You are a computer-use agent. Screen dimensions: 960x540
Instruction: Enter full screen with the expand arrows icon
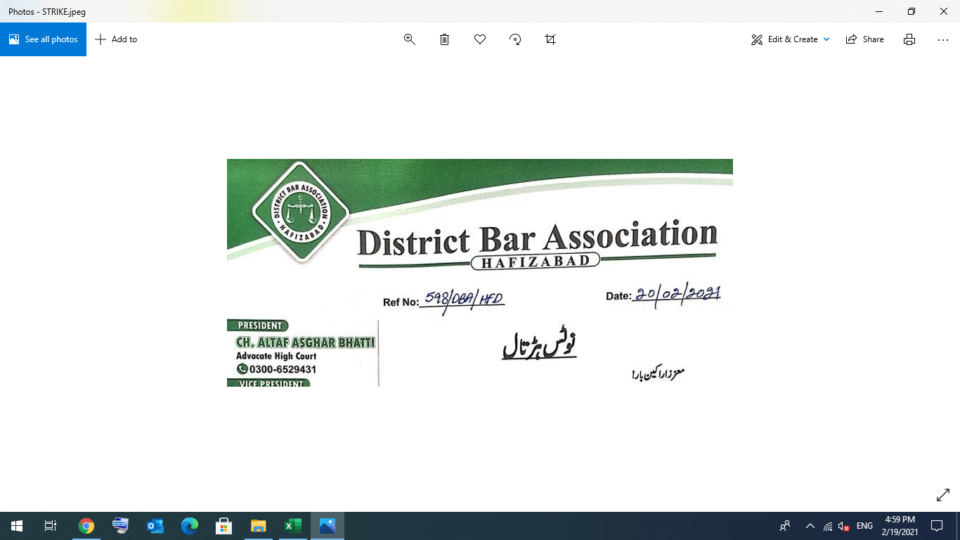tap(943, 495)
